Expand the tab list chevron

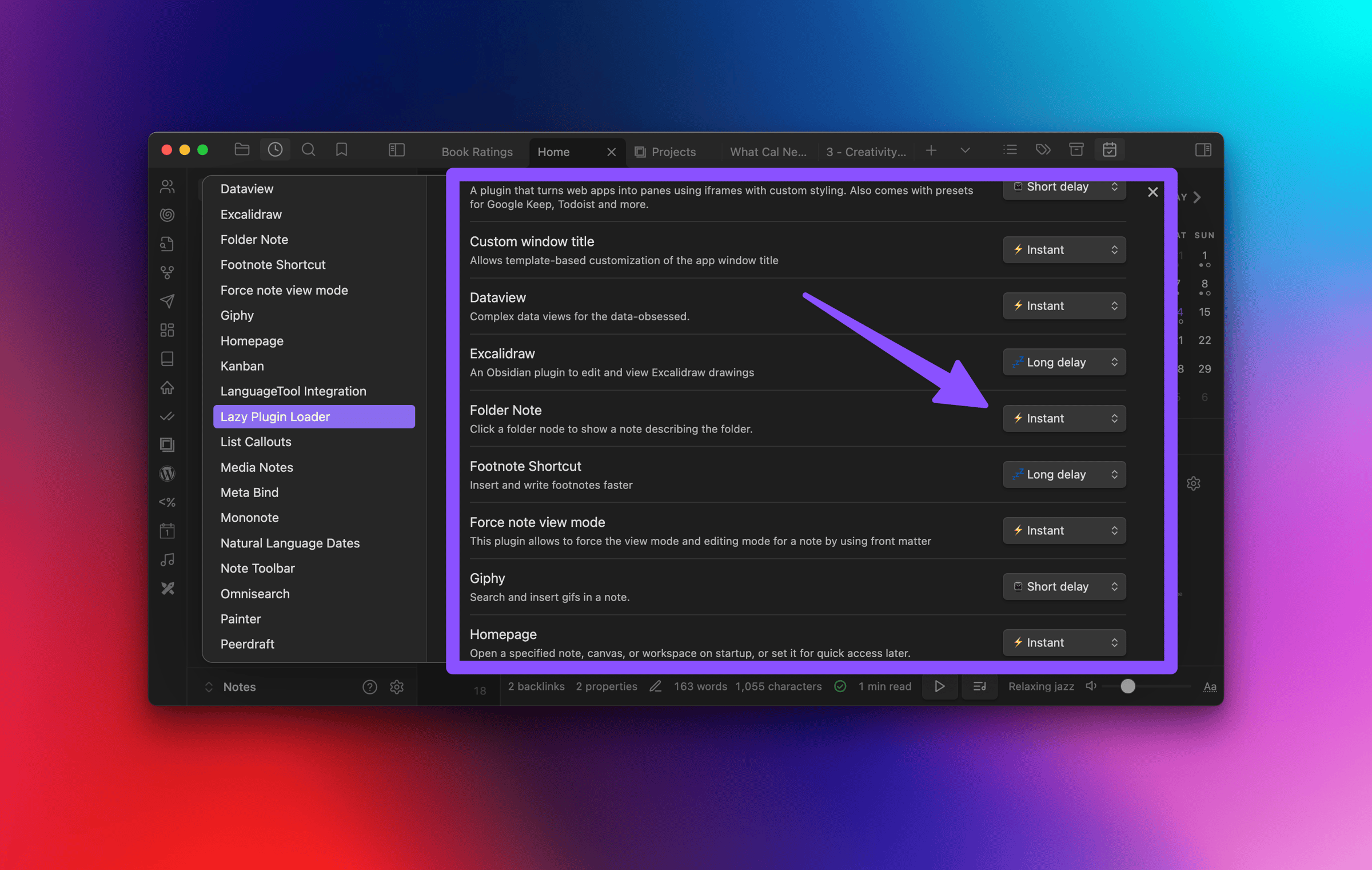coord(965,150)
